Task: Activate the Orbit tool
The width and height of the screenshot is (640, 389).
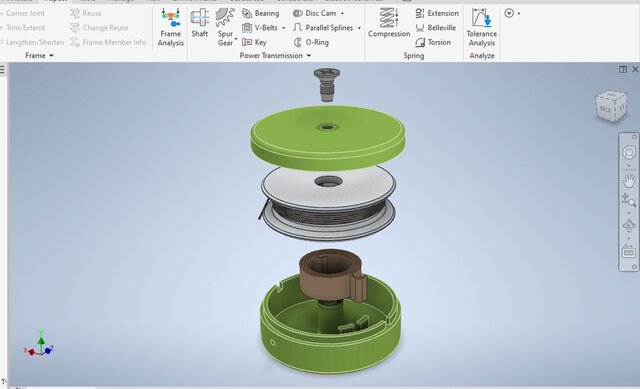Action: tap(629, 225)
